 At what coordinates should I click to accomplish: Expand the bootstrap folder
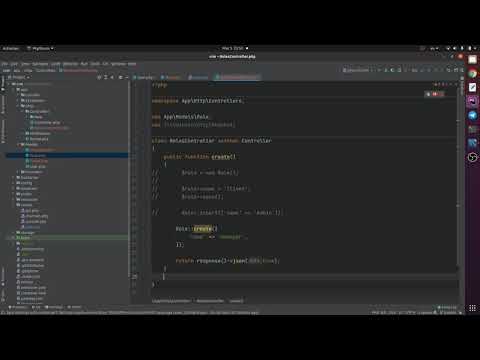coord(14,177)
